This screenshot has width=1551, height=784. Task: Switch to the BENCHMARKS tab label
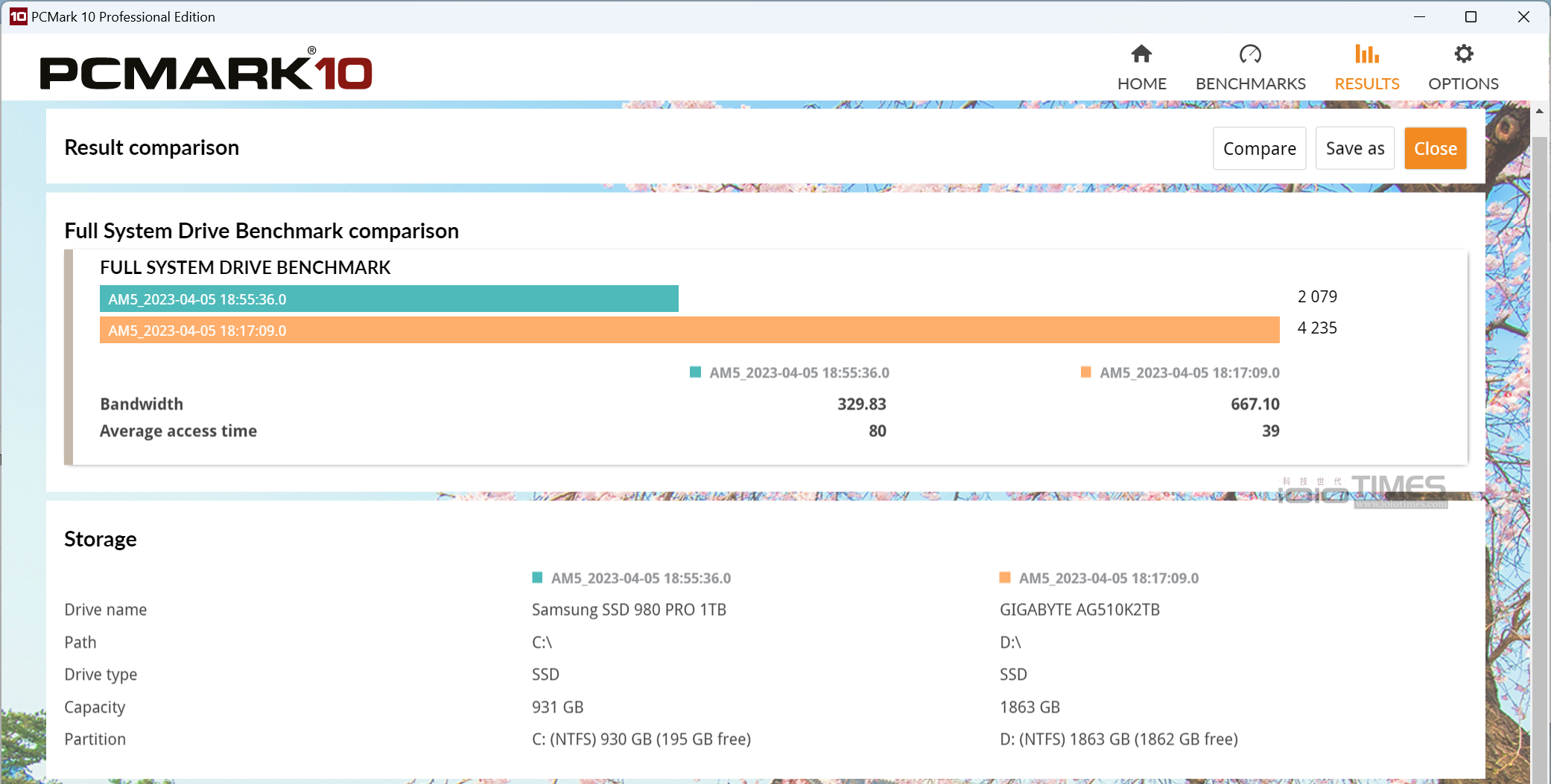(1250, 83)
